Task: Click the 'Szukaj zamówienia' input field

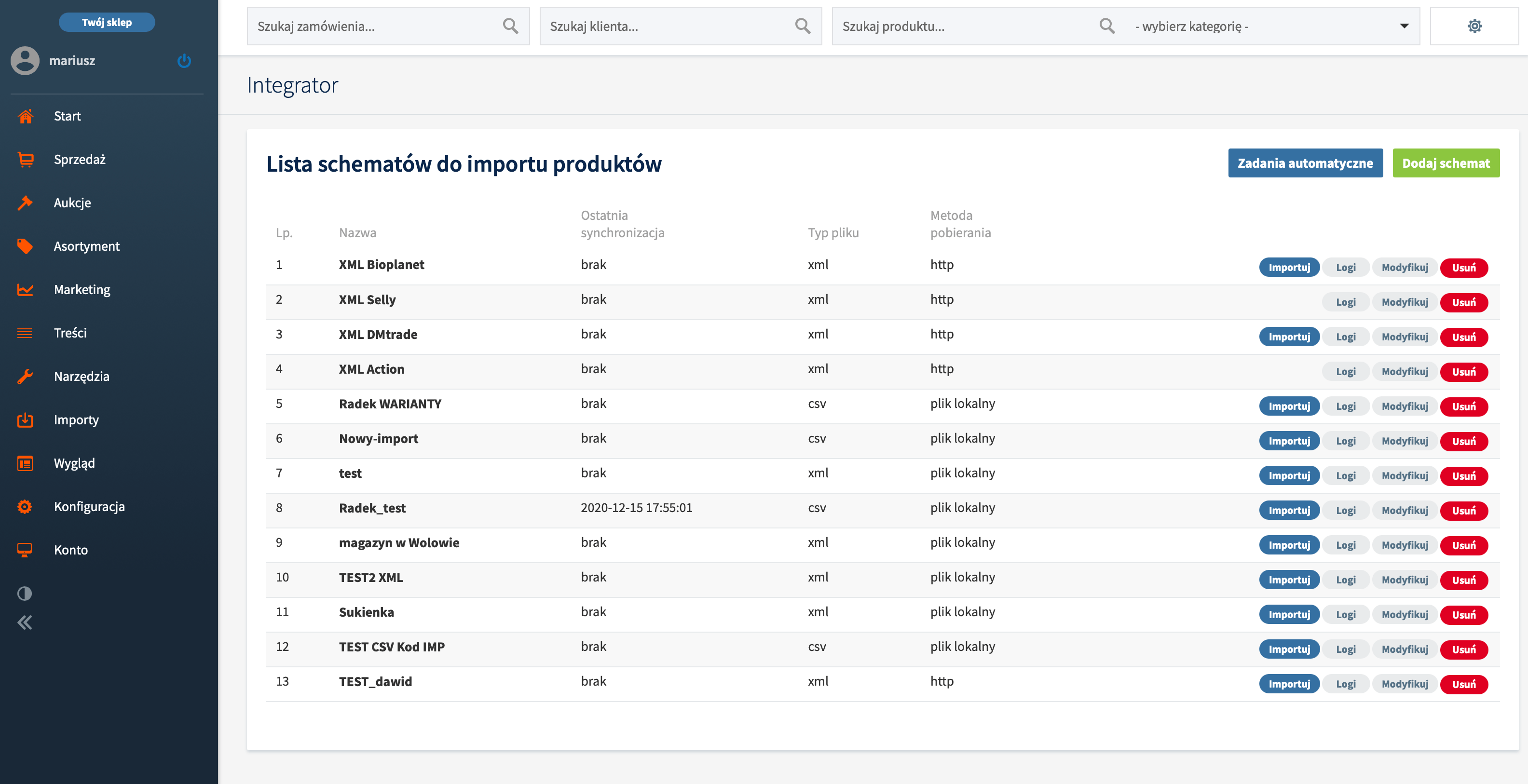Action: pos(374,26)
